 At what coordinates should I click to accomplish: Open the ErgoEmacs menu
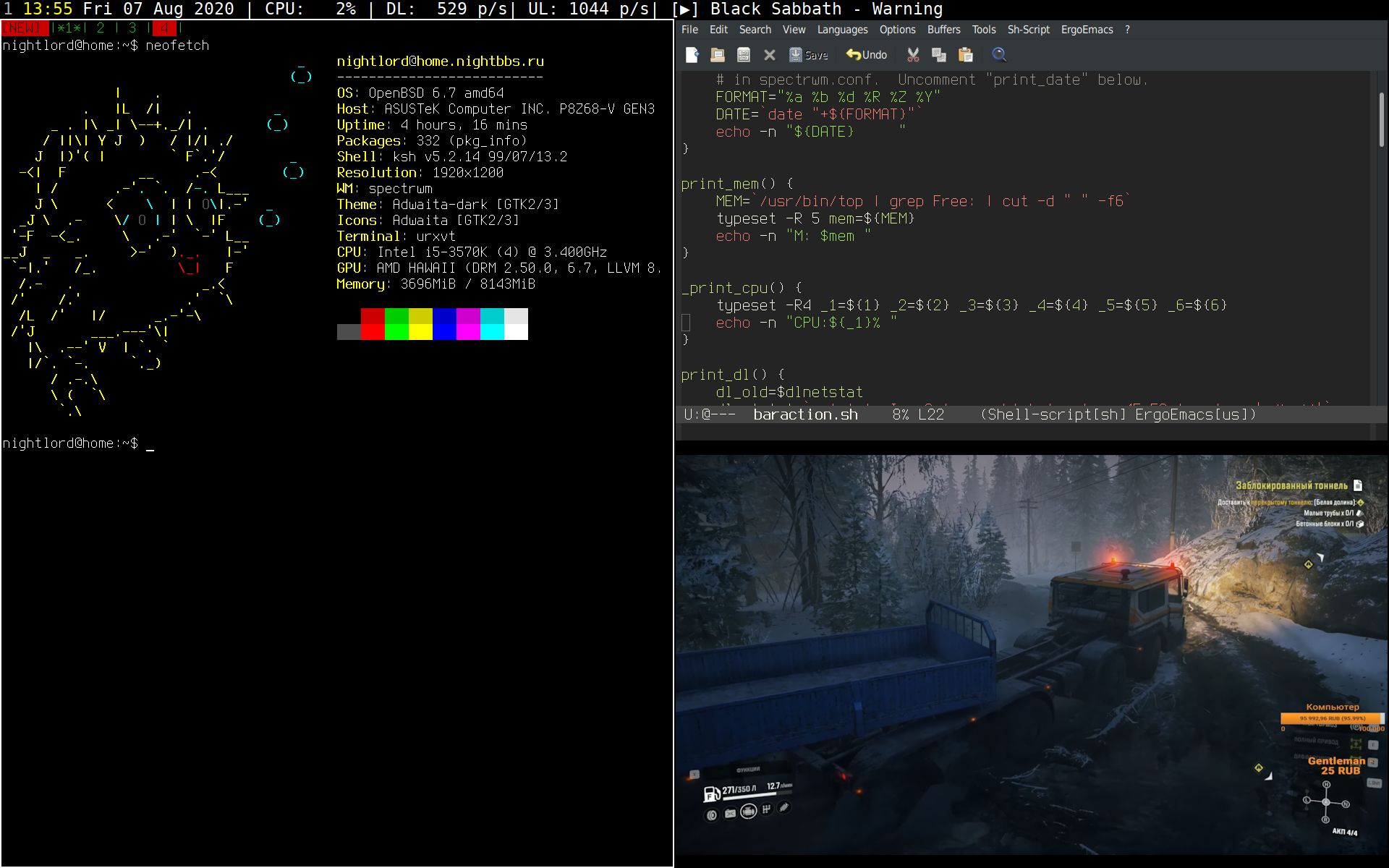tap(1087, 30)
